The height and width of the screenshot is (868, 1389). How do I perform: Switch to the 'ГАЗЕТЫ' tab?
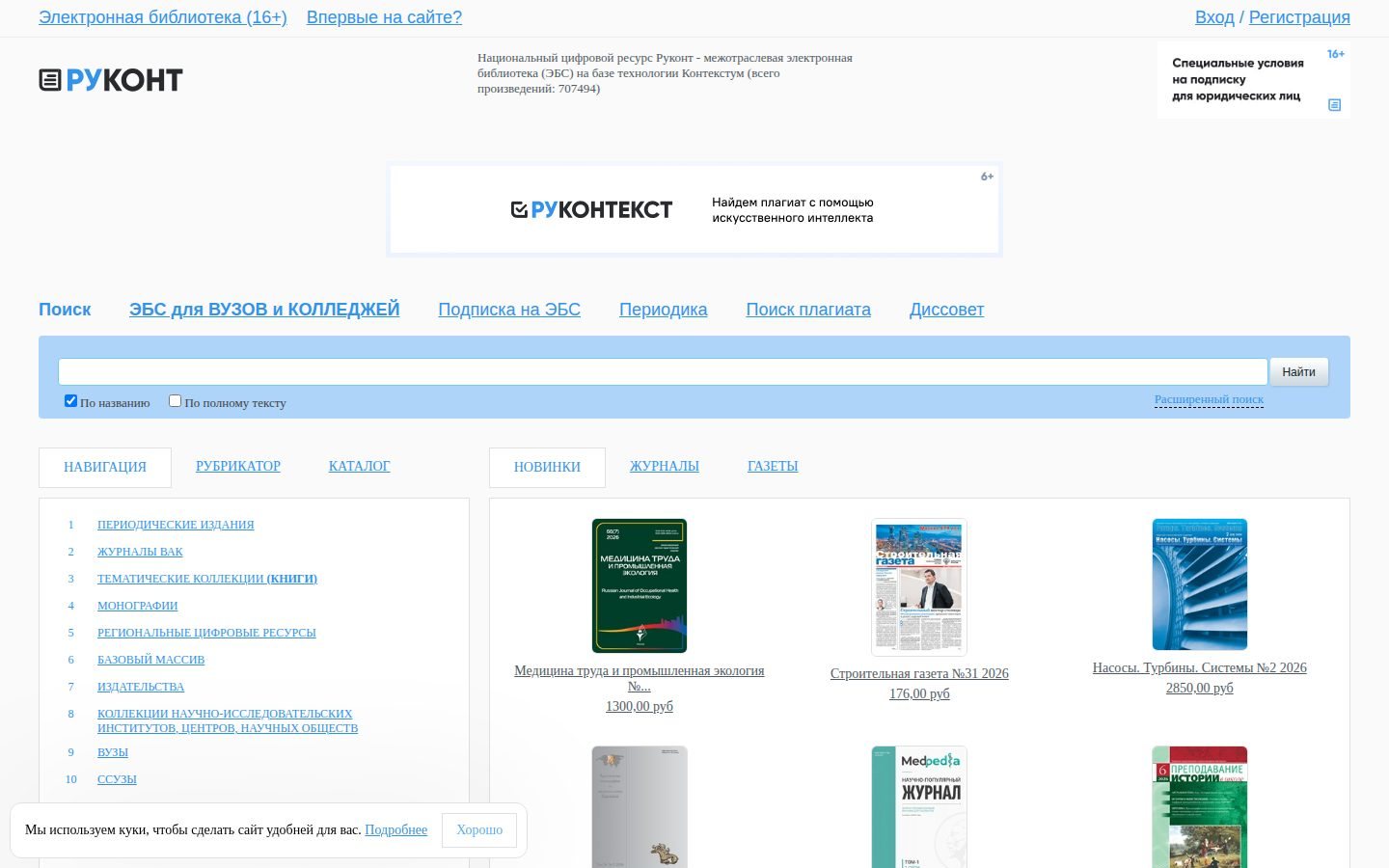773,466
